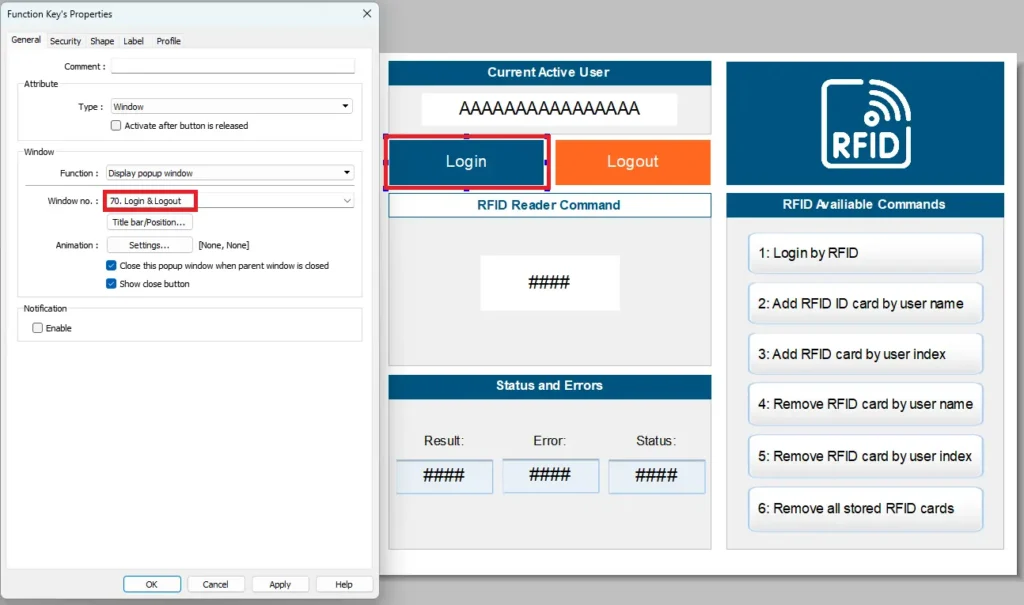Switch to the Security tab
The height and width of the screenshot is (605, 1024).
point(65,41)
